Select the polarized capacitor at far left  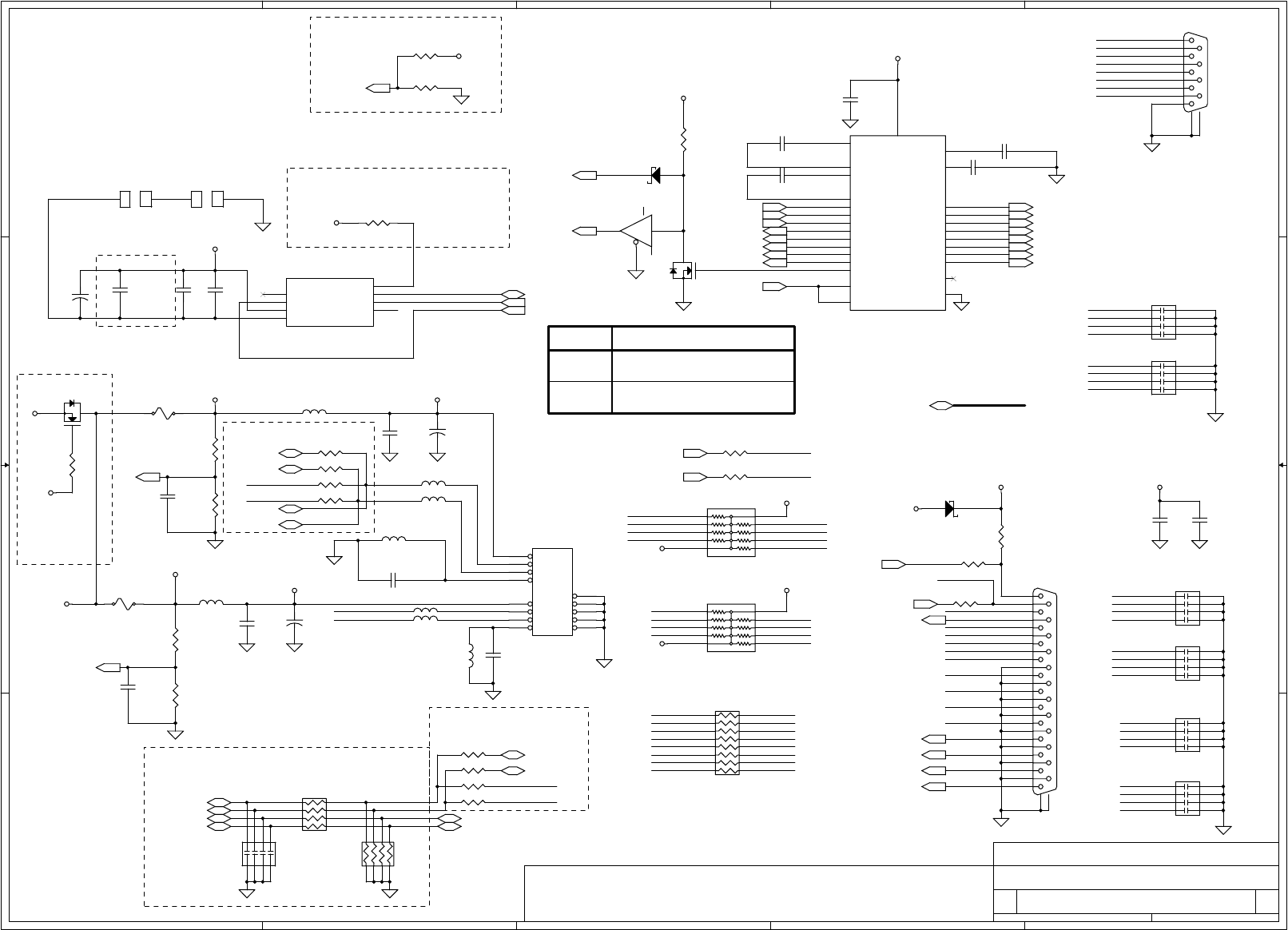[x=80, y=296]
